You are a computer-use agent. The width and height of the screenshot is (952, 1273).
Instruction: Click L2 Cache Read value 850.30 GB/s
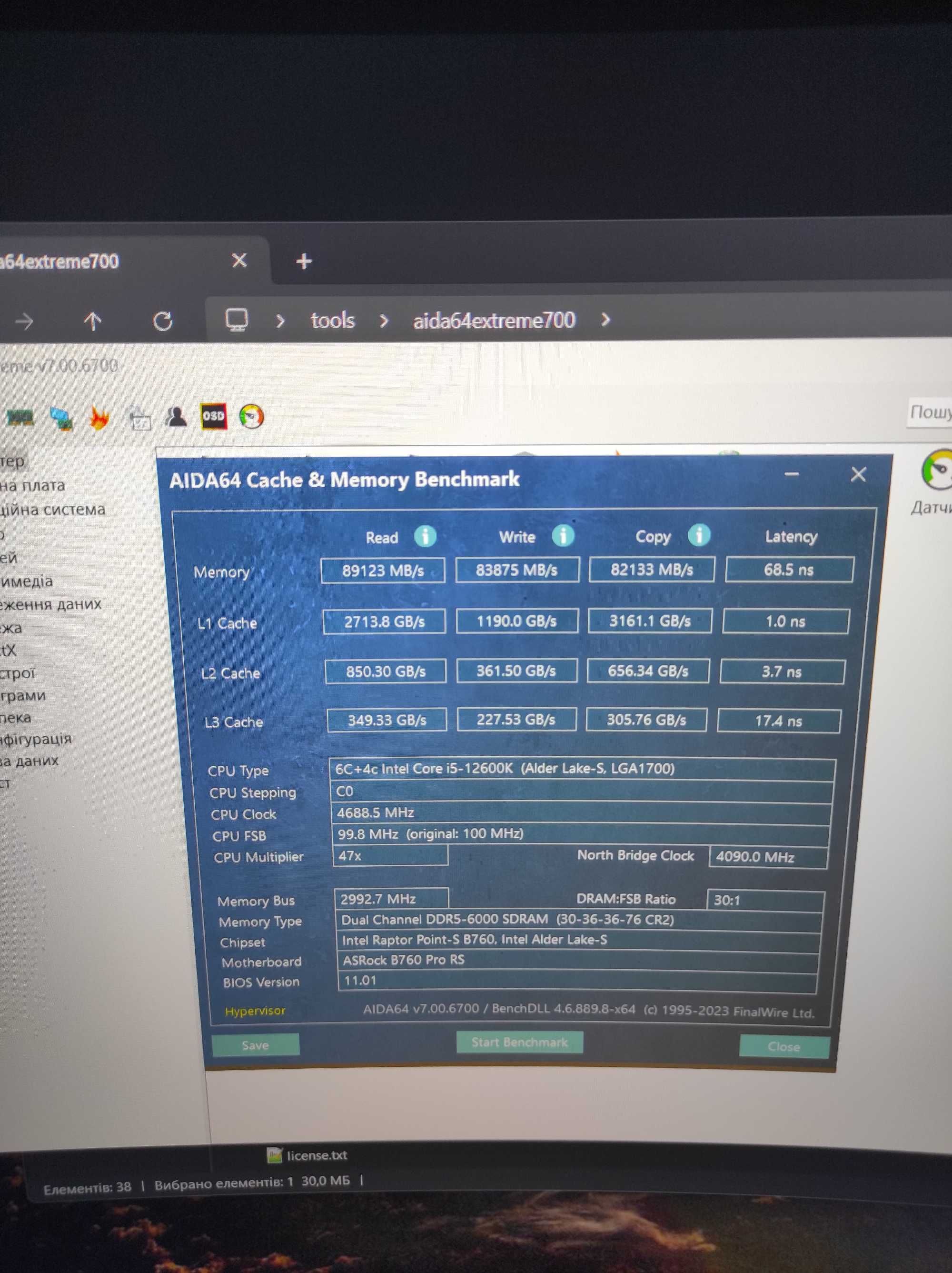point(386,672)
